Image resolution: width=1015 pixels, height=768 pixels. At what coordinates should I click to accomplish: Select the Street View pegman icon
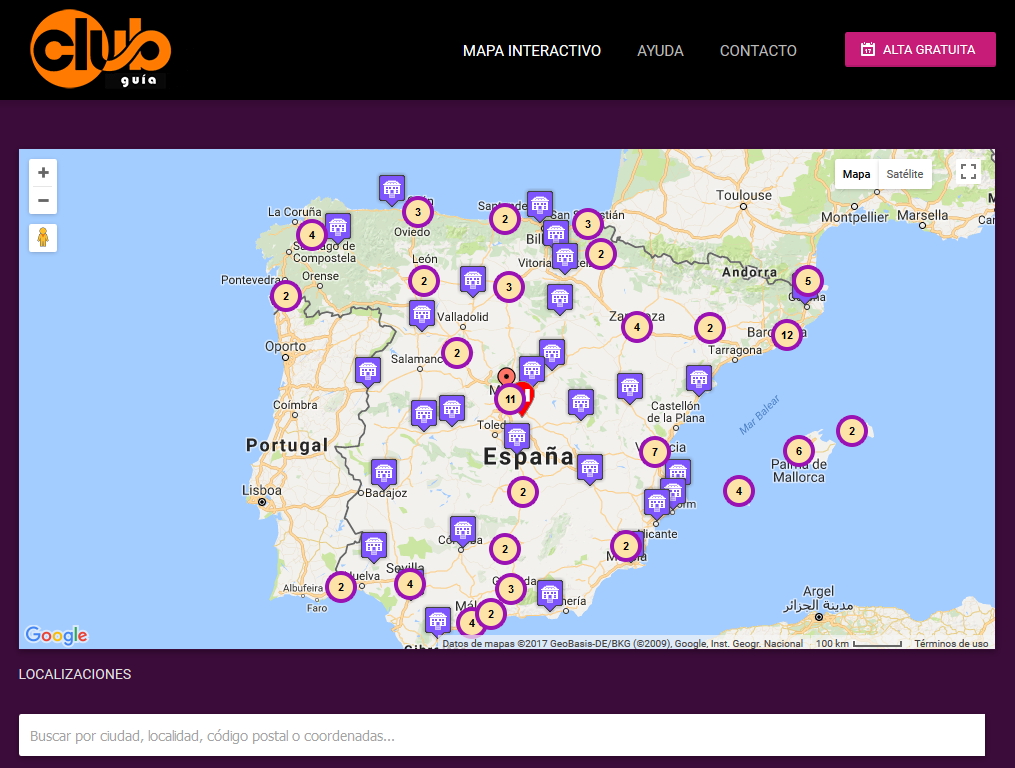[43, 238]
